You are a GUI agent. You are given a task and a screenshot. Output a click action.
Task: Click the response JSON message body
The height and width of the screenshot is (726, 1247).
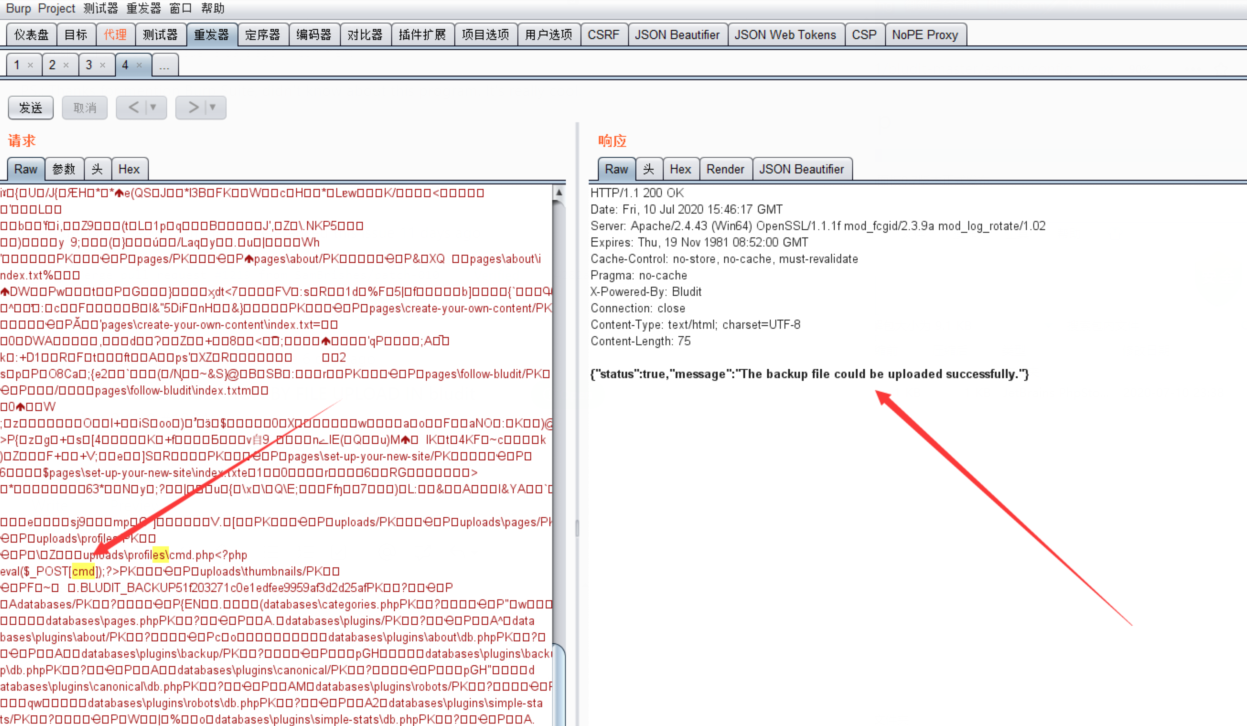810,373
